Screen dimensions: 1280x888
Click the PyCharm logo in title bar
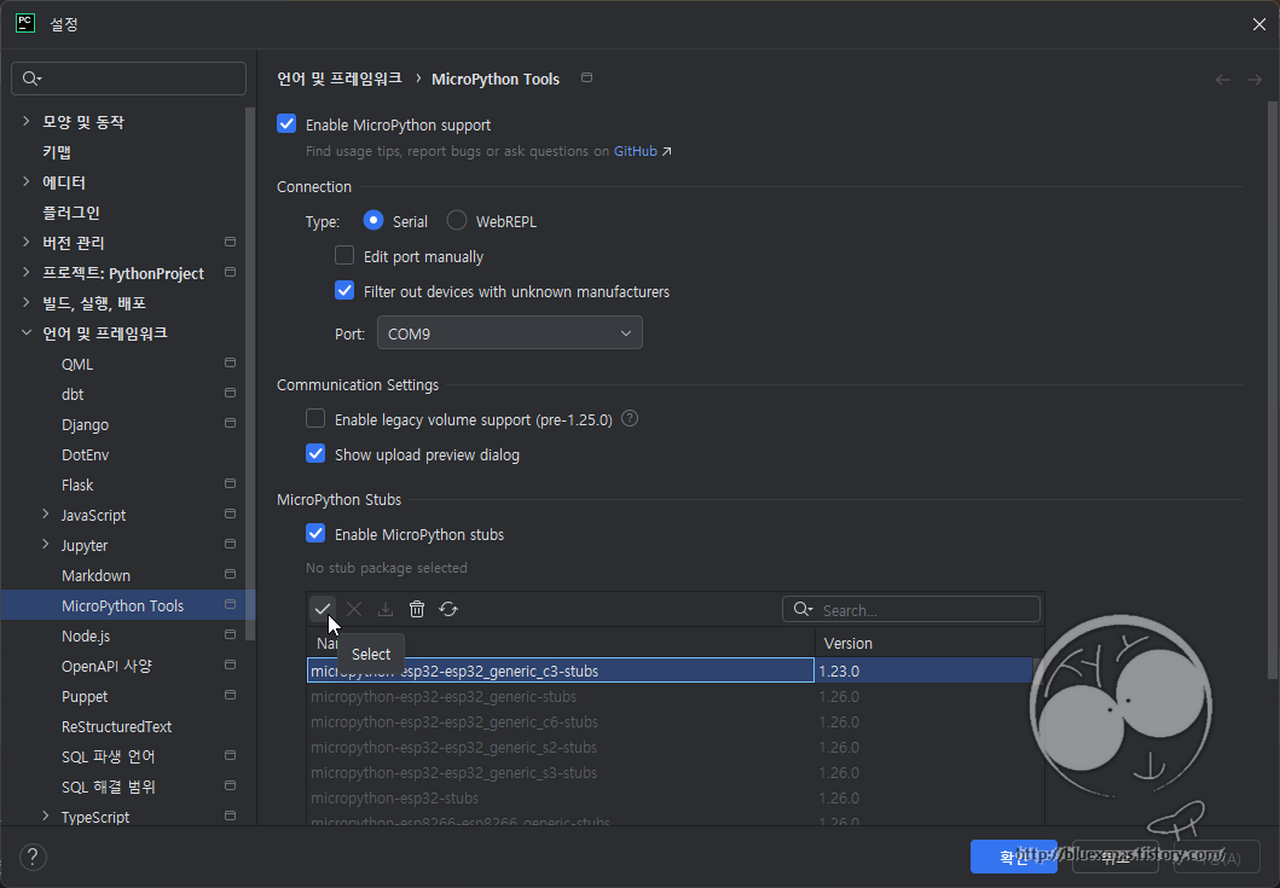click(x=25, y=24)
